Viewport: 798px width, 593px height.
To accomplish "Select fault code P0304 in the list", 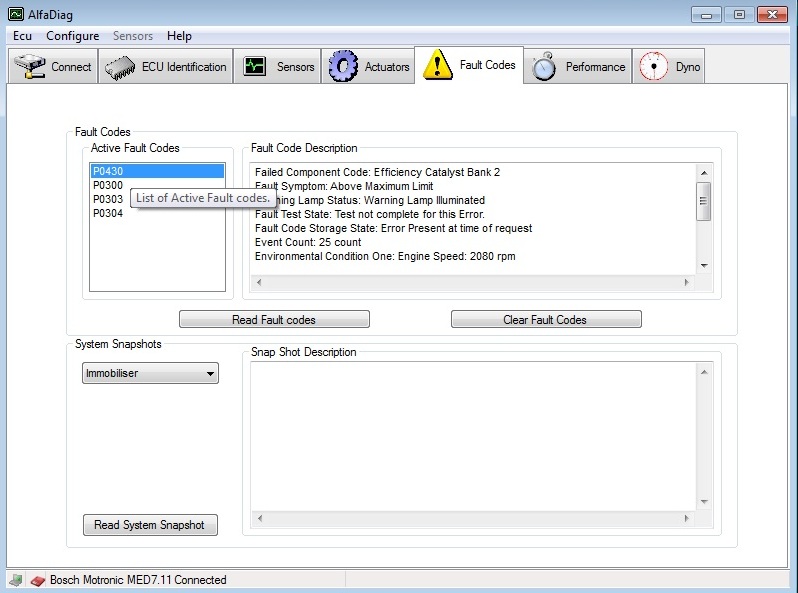I will (x=108, y=213).
